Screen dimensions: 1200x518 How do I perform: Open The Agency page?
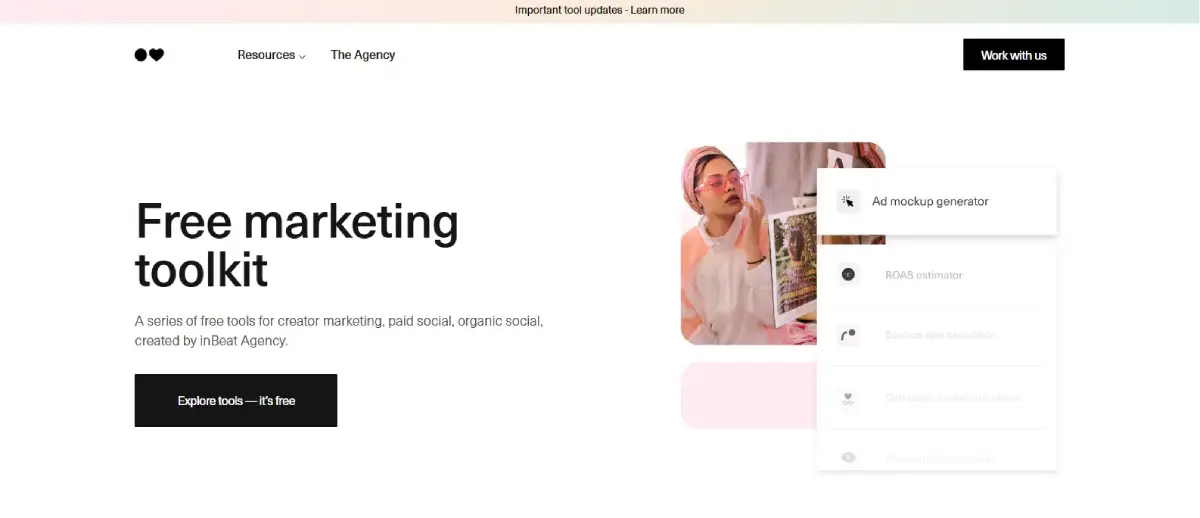[x=362, y=55]
